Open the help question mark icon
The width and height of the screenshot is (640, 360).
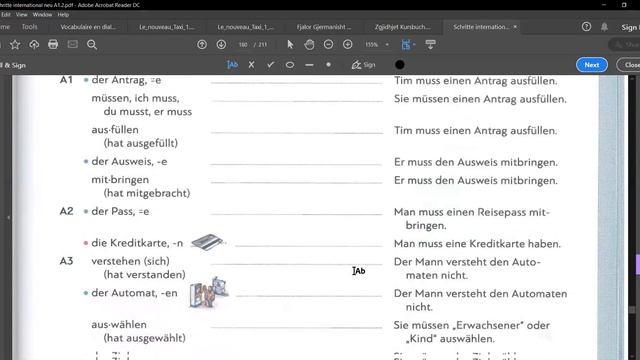[586, 27]
